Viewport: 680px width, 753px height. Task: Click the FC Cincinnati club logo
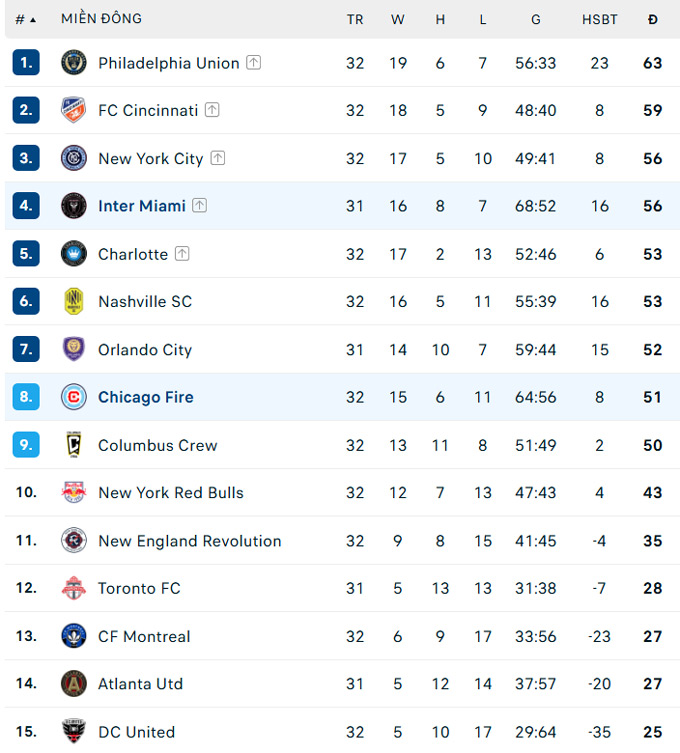74,110
